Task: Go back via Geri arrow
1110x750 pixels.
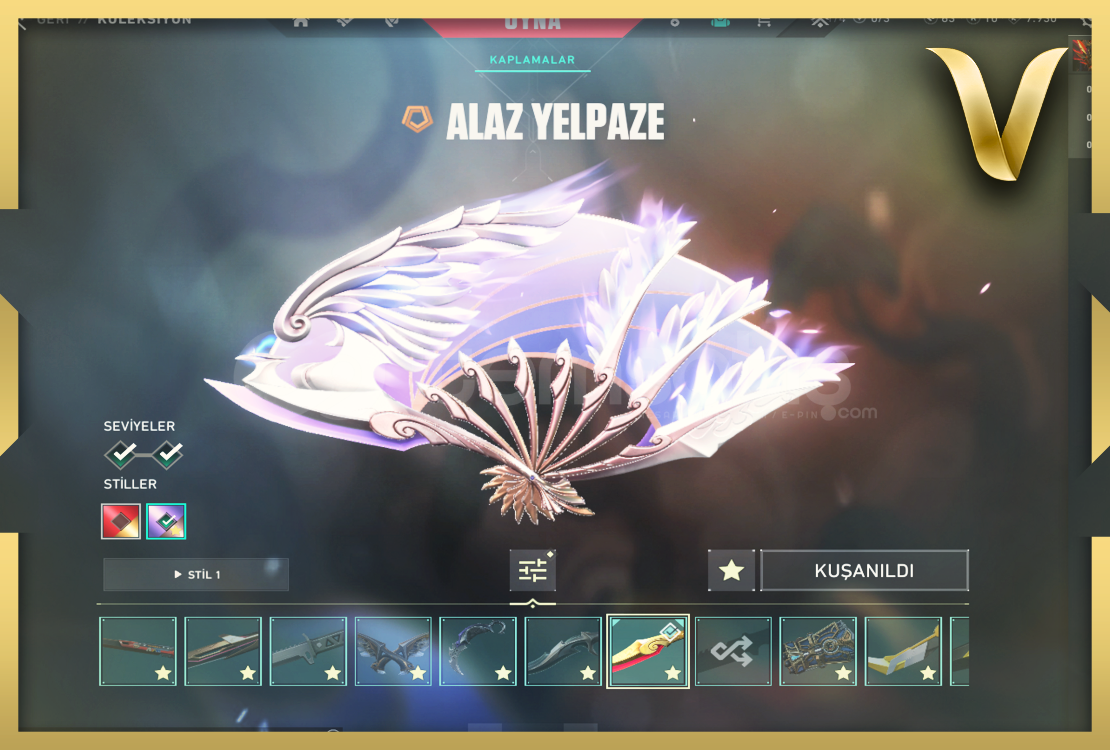Action: pos(23,23)
